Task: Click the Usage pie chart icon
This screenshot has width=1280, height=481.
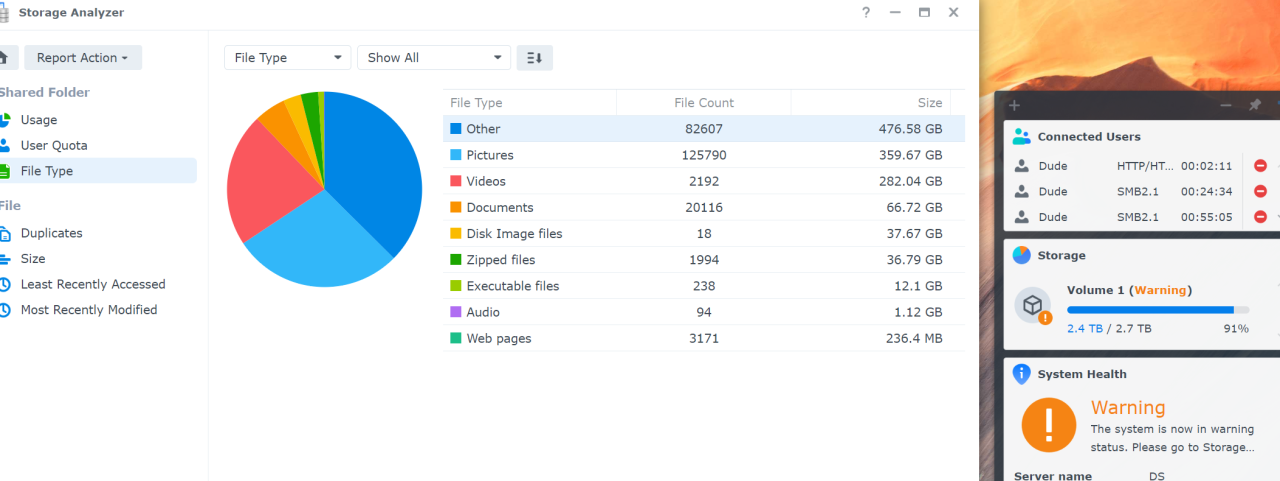Action: coord(4,120)
